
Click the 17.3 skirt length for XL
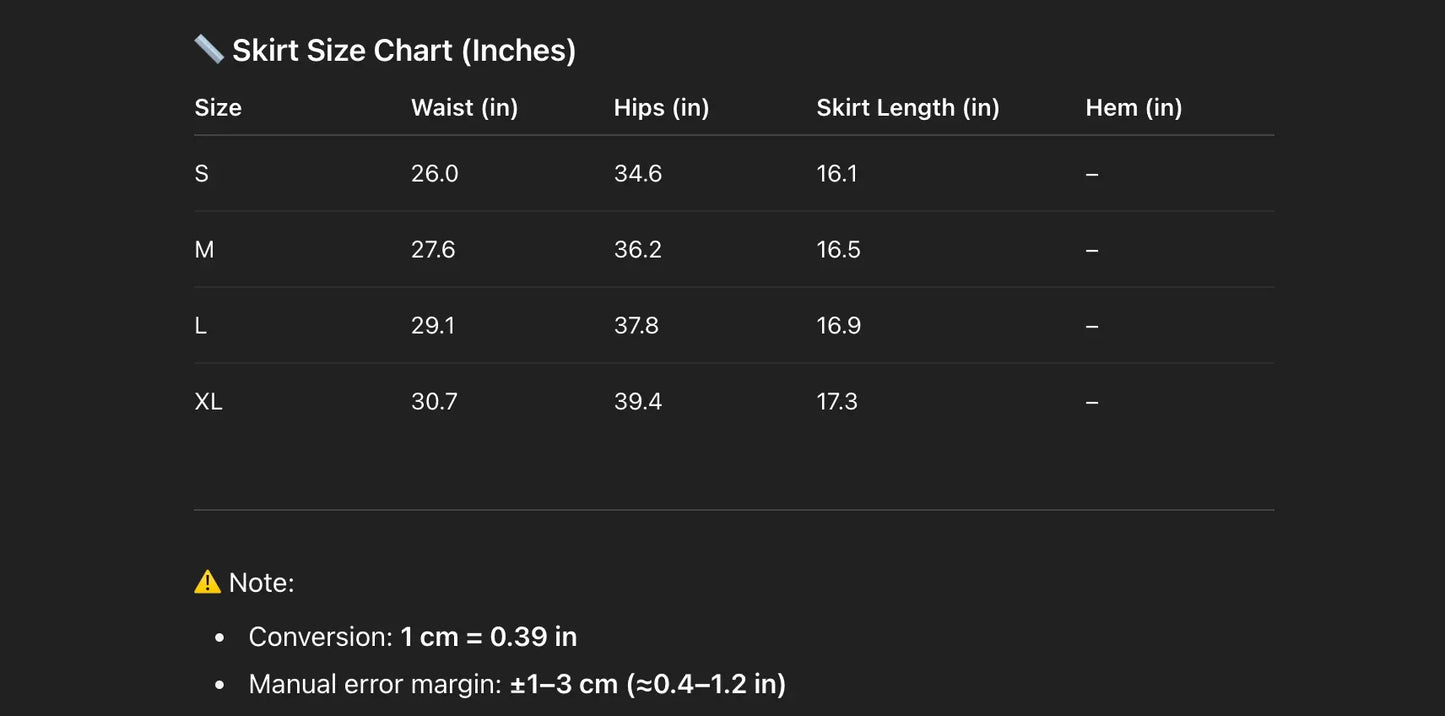837,402
